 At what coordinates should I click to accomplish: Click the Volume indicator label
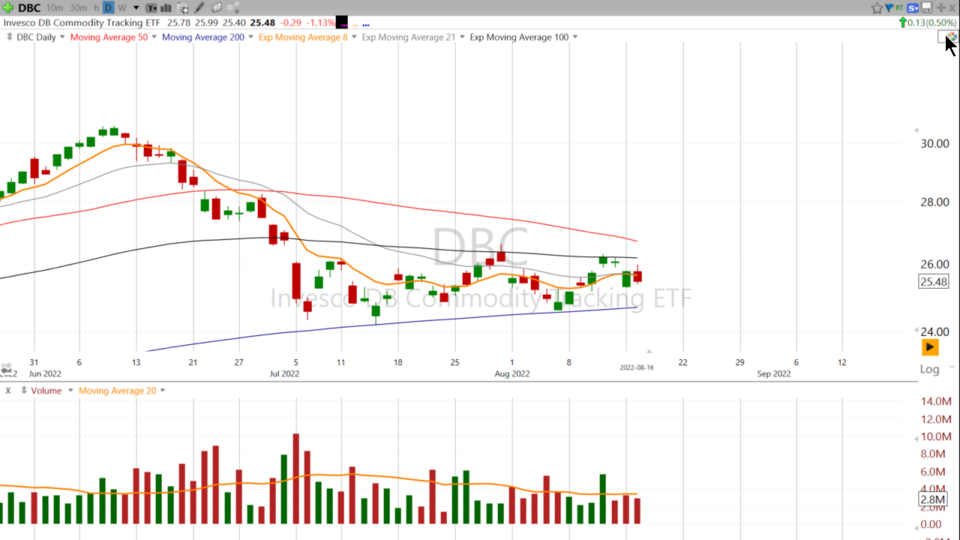point(45,390)
